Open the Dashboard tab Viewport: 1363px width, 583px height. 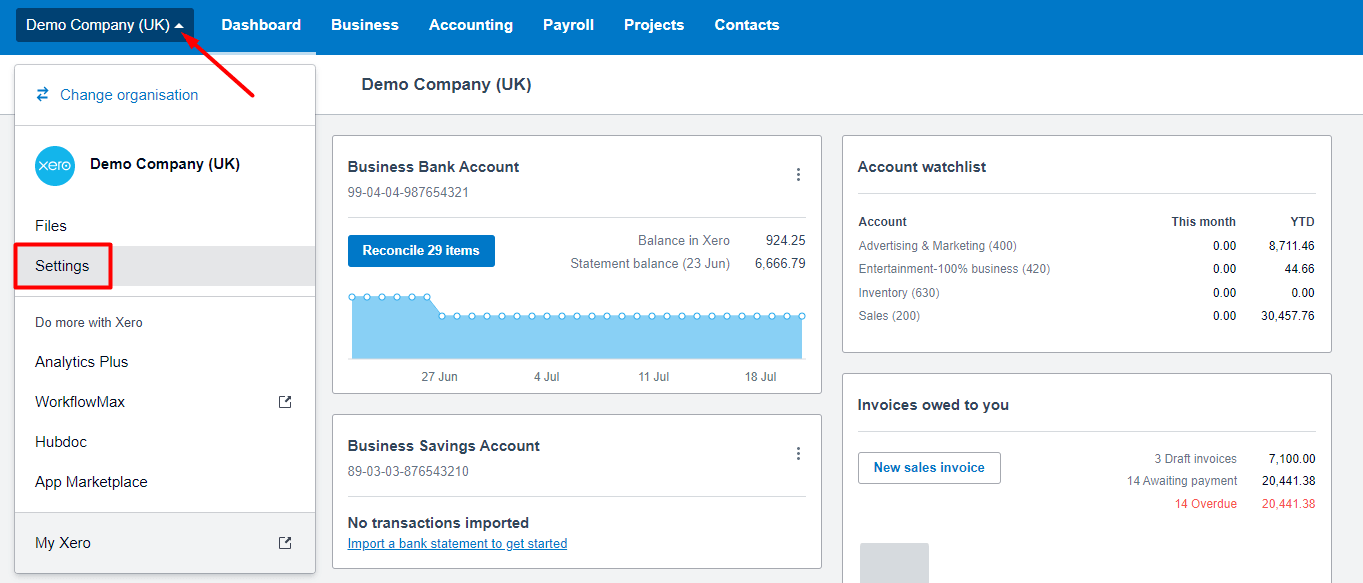261,25
